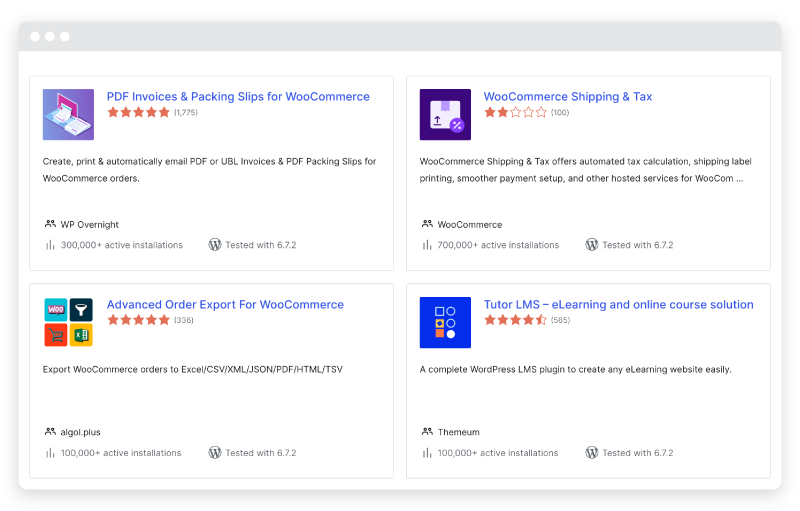Click Themeum author name
The image size is (800, 511).
458,432
